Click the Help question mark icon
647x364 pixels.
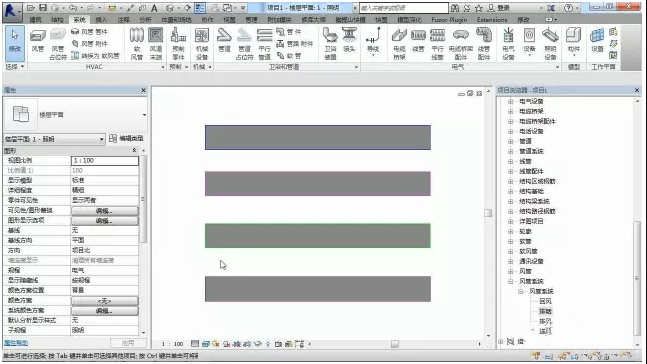coord(568,8)
